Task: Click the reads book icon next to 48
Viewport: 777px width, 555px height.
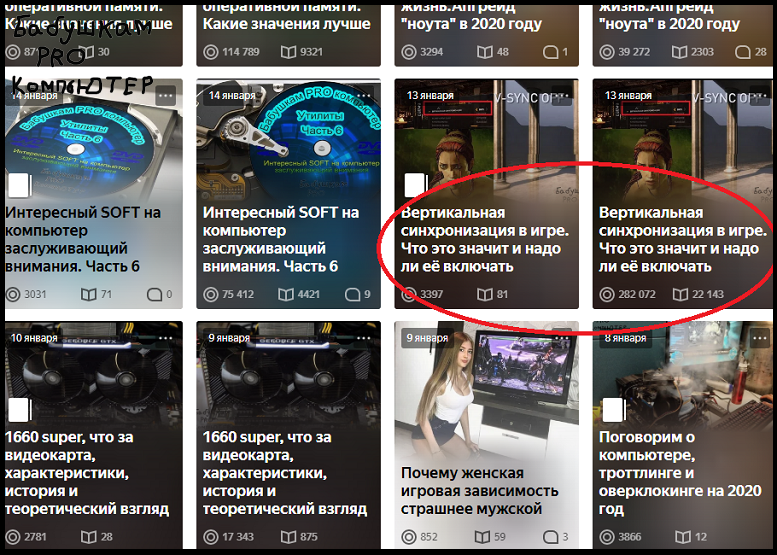Action: tap(484, 52)
